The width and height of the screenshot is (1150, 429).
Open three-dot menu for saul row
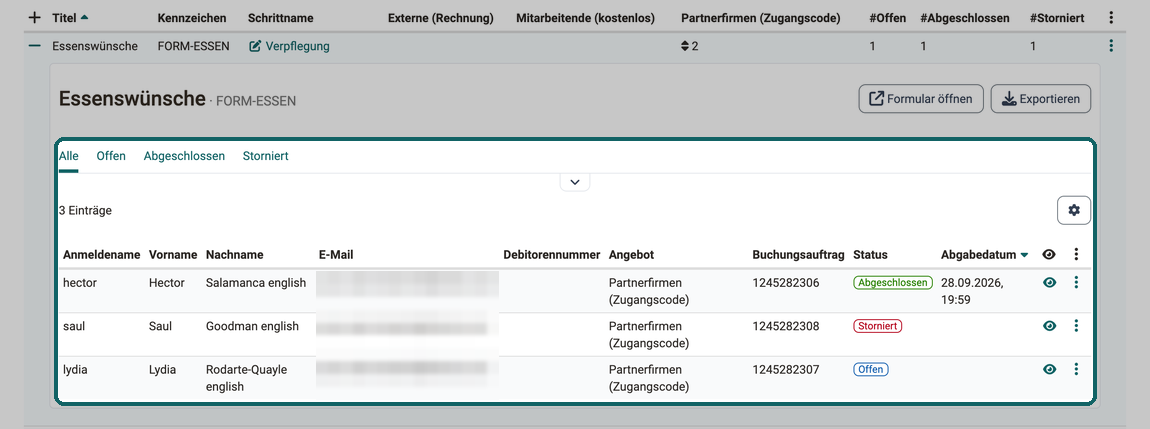[x=1076, y=326]
